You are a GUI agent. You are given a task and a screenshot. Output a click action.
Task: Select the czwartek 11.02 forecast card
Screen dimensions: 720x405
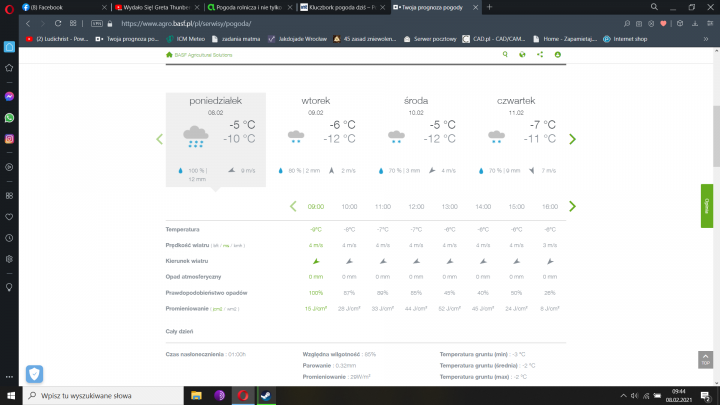pos(516,140)
